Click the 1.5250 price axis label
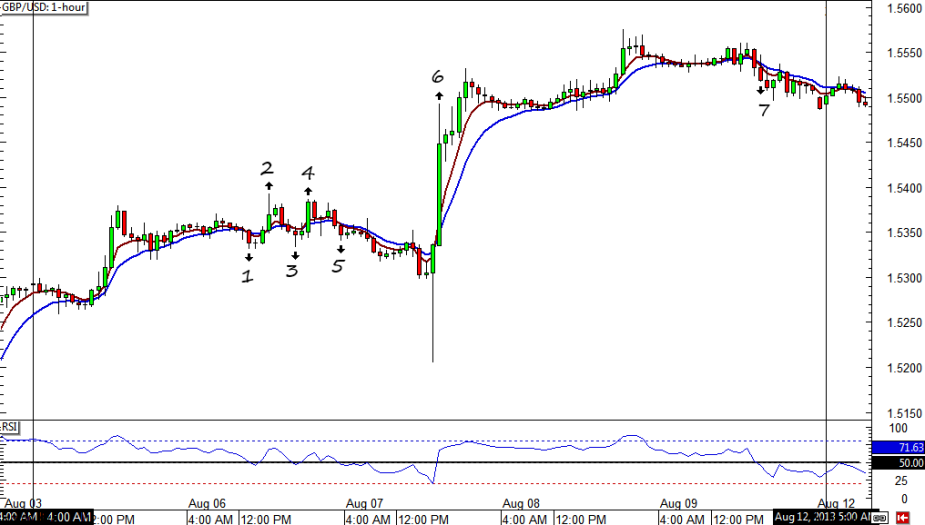This screenshot has height=525, width=925. (905, 323)
